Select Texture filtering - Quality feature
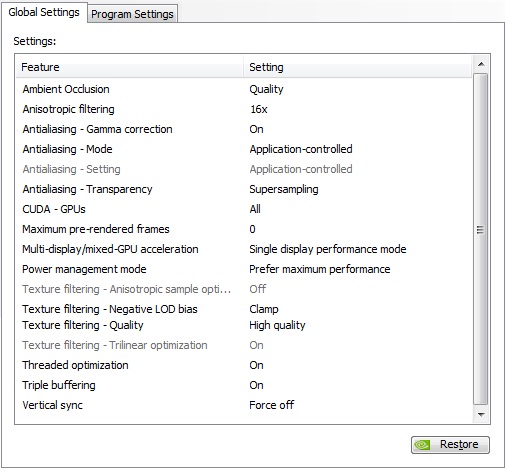The width and height of the screenshot is (505, 471). click(x=83, y=325)
